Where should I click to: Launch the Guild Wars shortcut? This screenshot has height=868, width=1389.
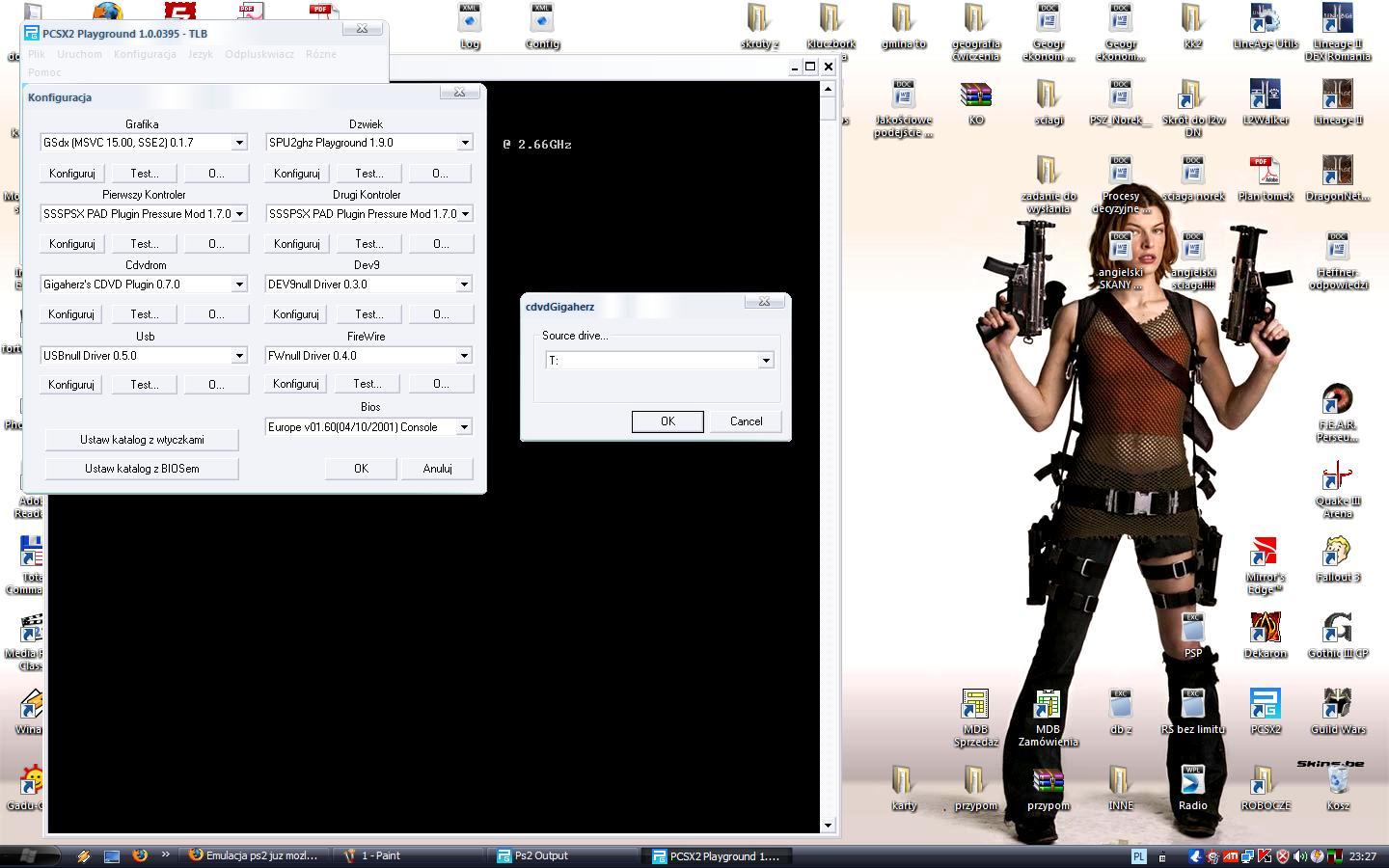[x=1338, y=712]
